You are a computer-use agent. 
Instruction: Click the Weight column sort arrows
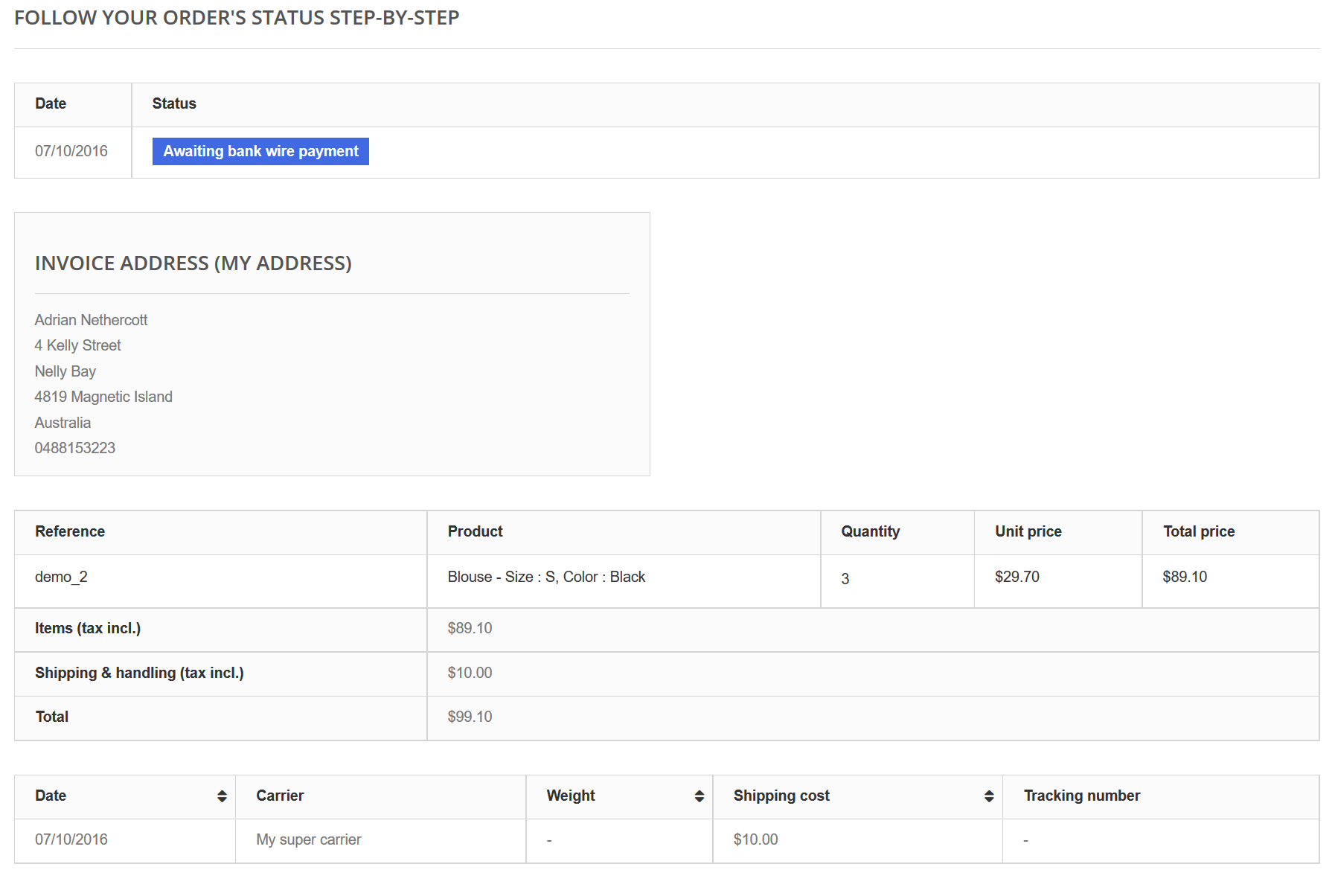click(699, 796)
